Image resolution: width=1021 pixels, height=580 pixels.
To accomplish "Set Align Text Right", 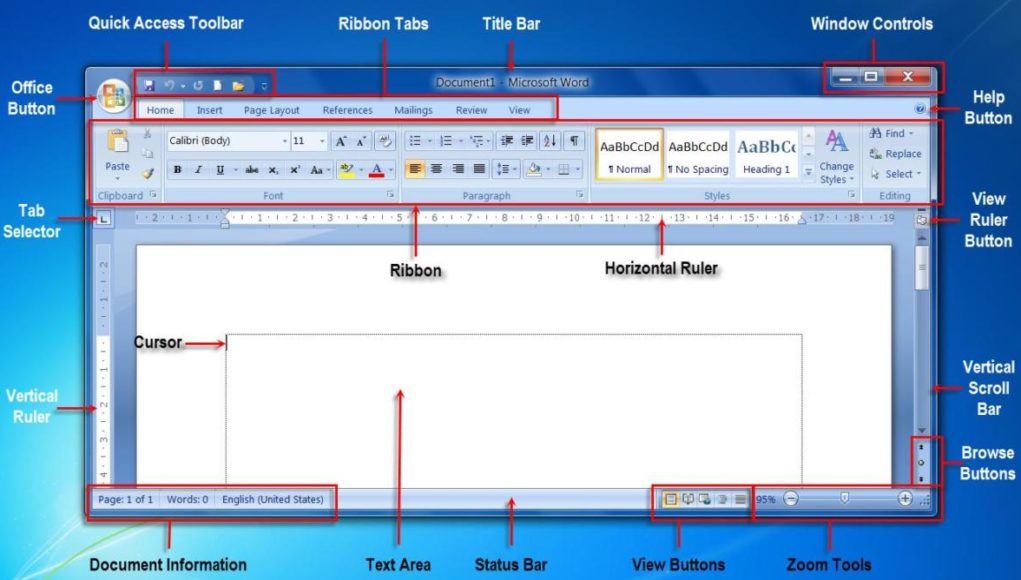I will click(458, 169).
